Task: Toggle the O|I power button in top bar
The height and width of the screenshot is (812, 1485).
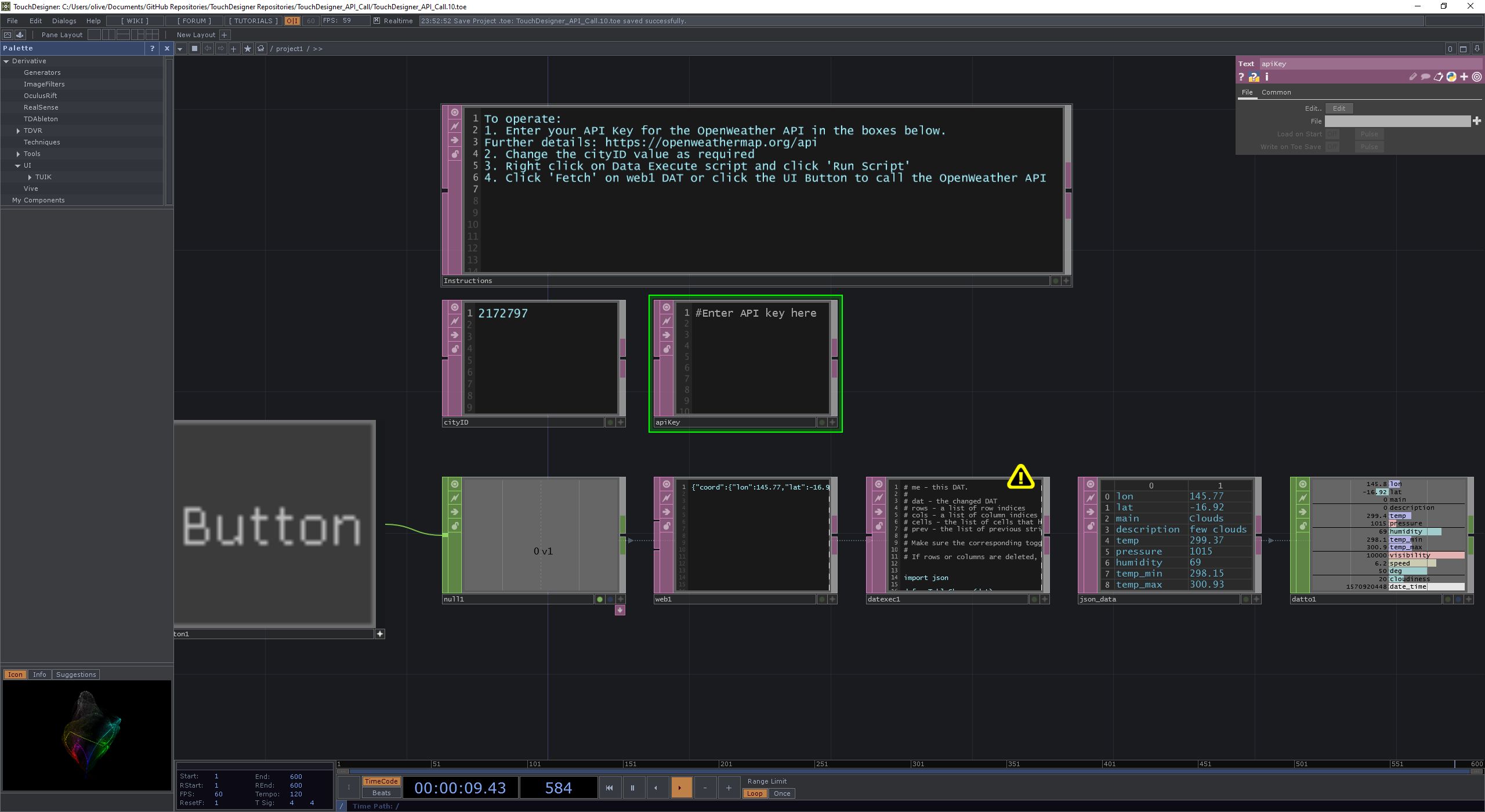Action: tap(292, 21)
